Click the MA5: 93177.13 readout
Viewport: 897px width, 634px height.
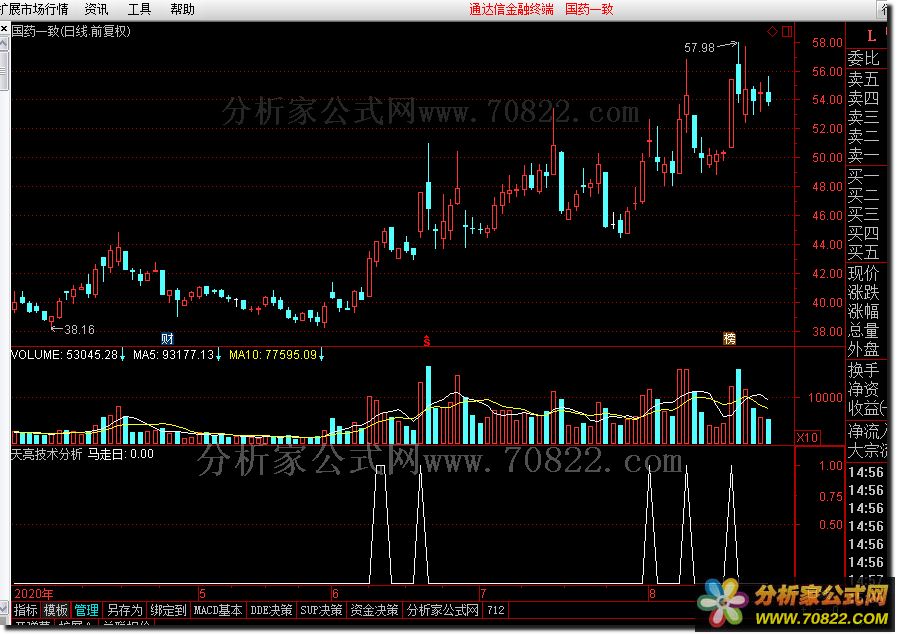coord(173,355)
